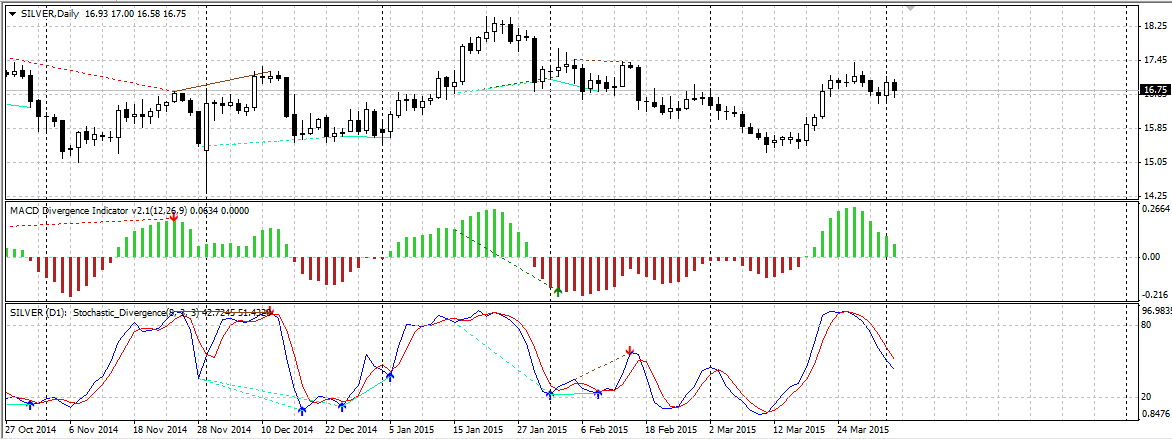
Task: Click the 15 Jan 2015 date label
Action: pyautogui.click(x=479, y=430)
